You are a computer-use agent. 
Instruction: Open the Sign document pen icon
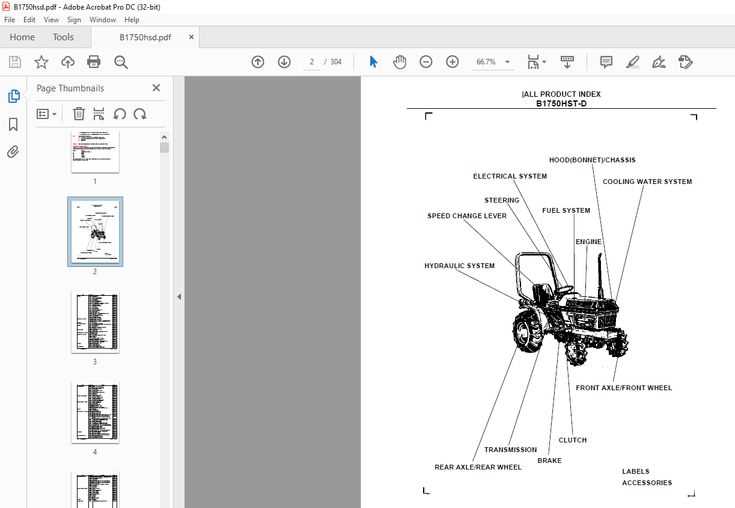659,62
